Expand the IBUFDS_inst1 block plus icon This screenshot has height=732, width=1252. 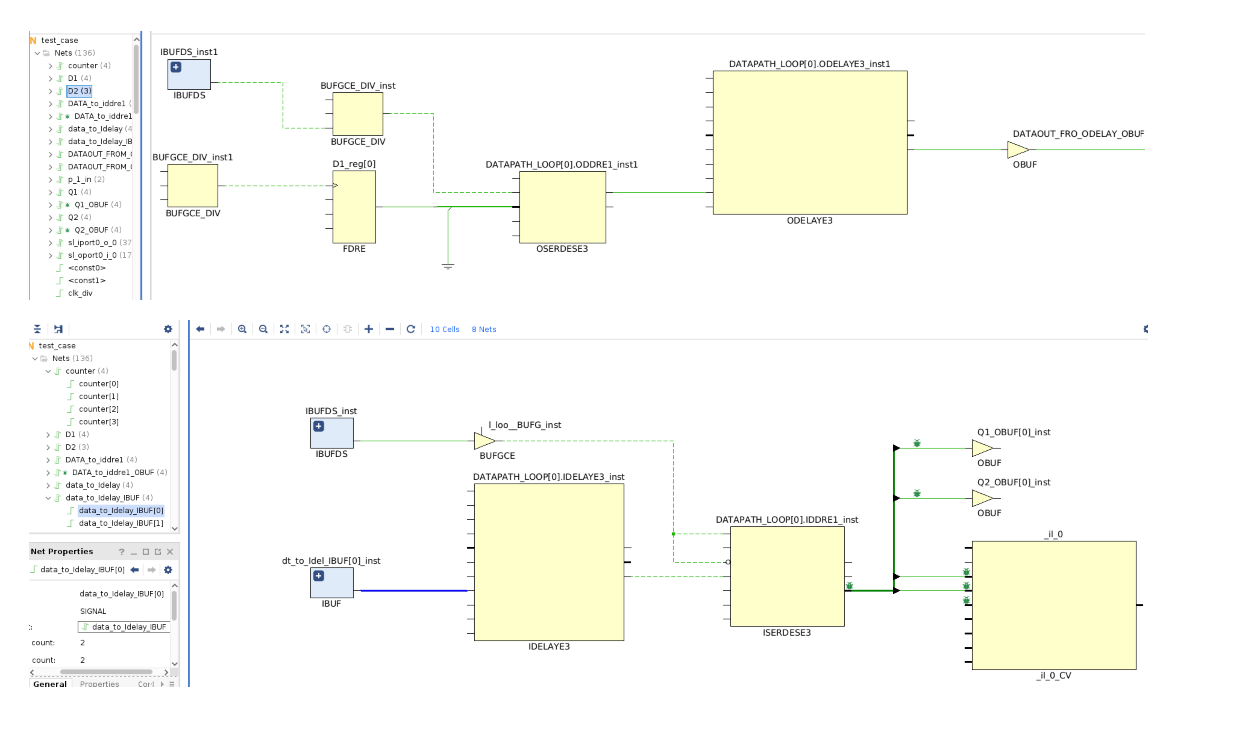(x=176, y=67)
